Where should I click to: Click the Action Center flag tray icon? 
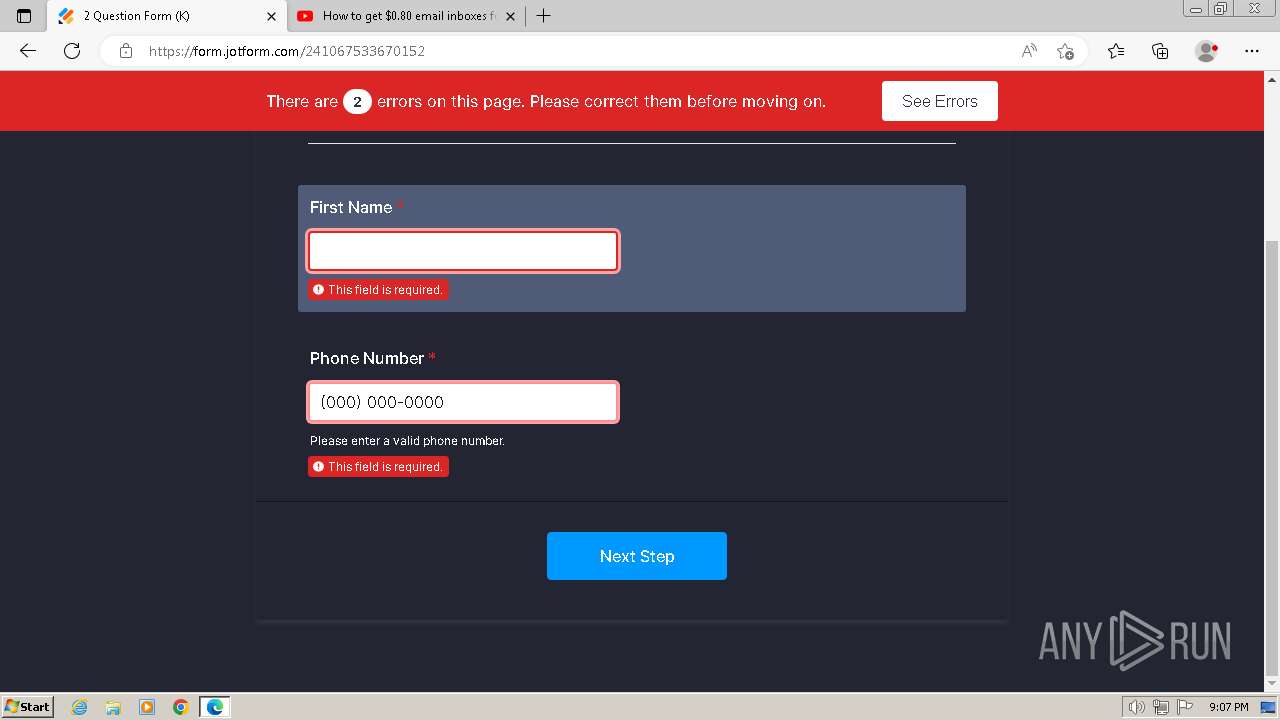coord(1183,707)
